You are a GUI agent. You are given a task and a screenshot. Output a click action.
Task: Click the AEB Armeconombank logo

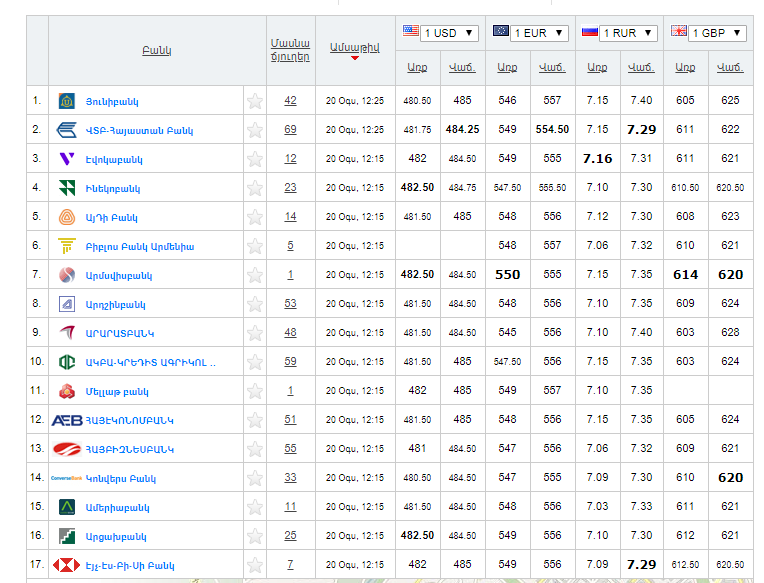67,420
